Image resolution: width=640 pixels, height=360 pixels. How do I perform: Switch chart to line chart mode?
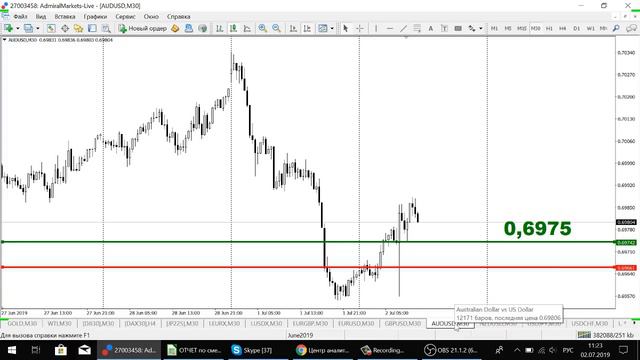tap(247, 28)
